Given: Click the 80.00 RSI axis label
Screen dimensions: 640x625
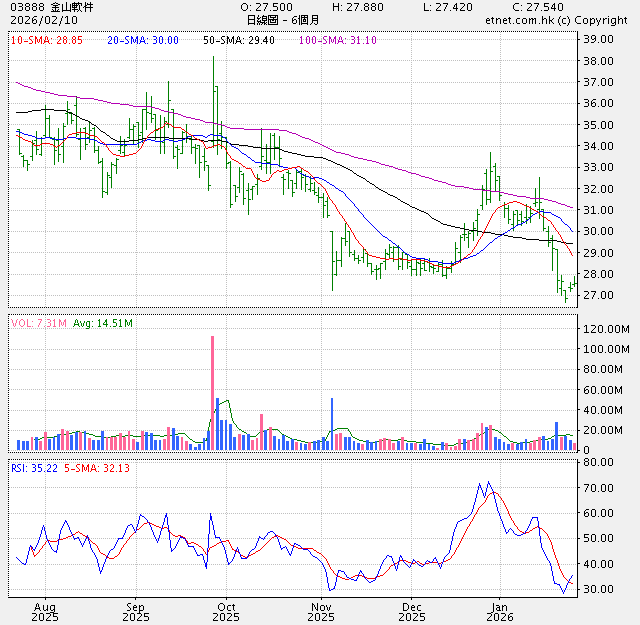Looking at the screenshot, I should tap(598, 463).
